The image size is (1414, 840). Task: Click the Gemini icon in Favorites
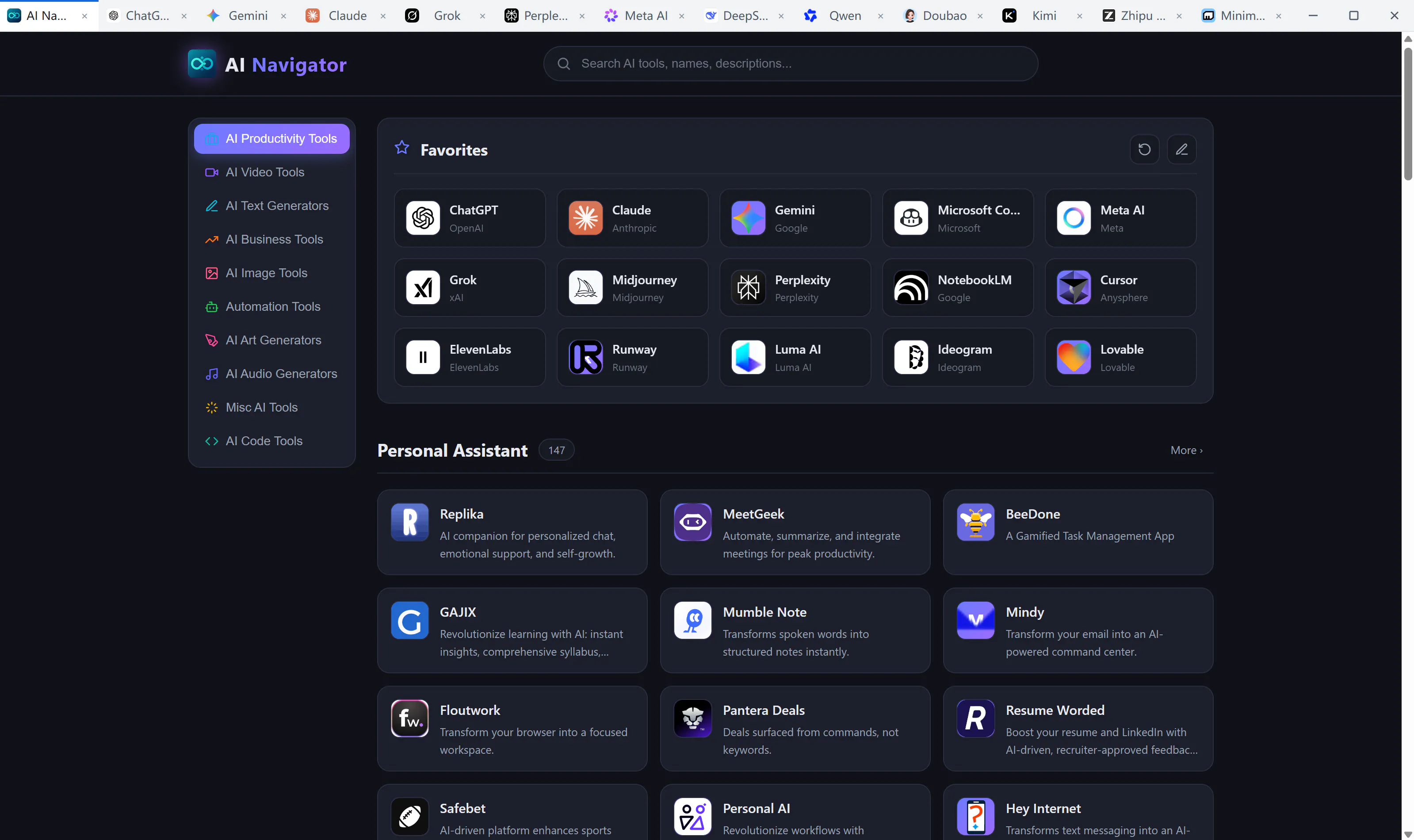(748, 218)
